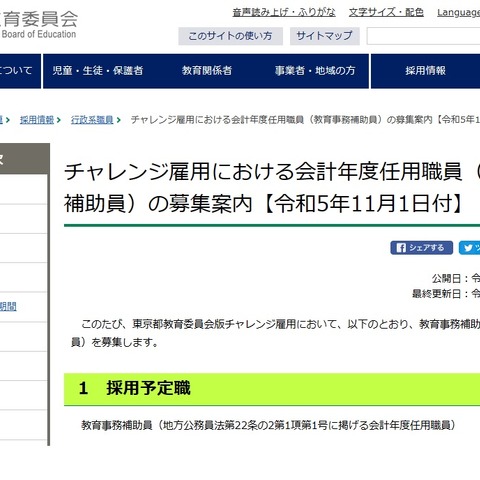Click the このサイトの使い方 button
Image resolution: width=480 pixels, height=480 pixels.
point(230,36)
